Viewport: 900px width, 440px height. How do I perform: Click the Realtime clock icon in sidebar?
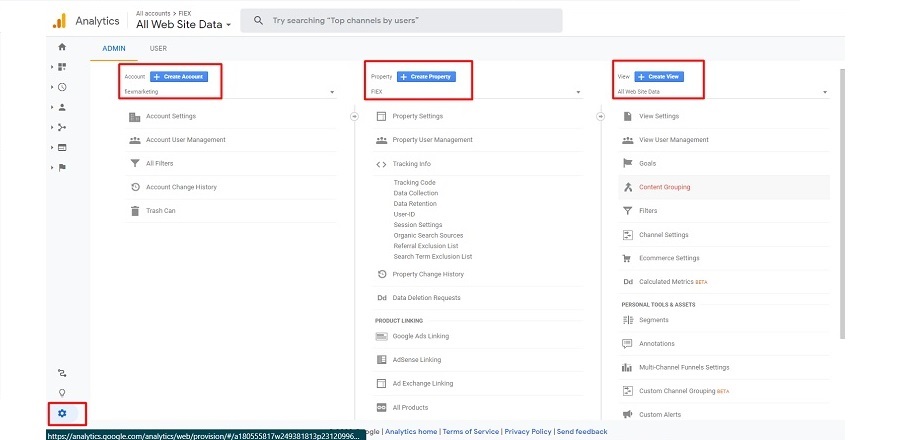pos(62,87)
